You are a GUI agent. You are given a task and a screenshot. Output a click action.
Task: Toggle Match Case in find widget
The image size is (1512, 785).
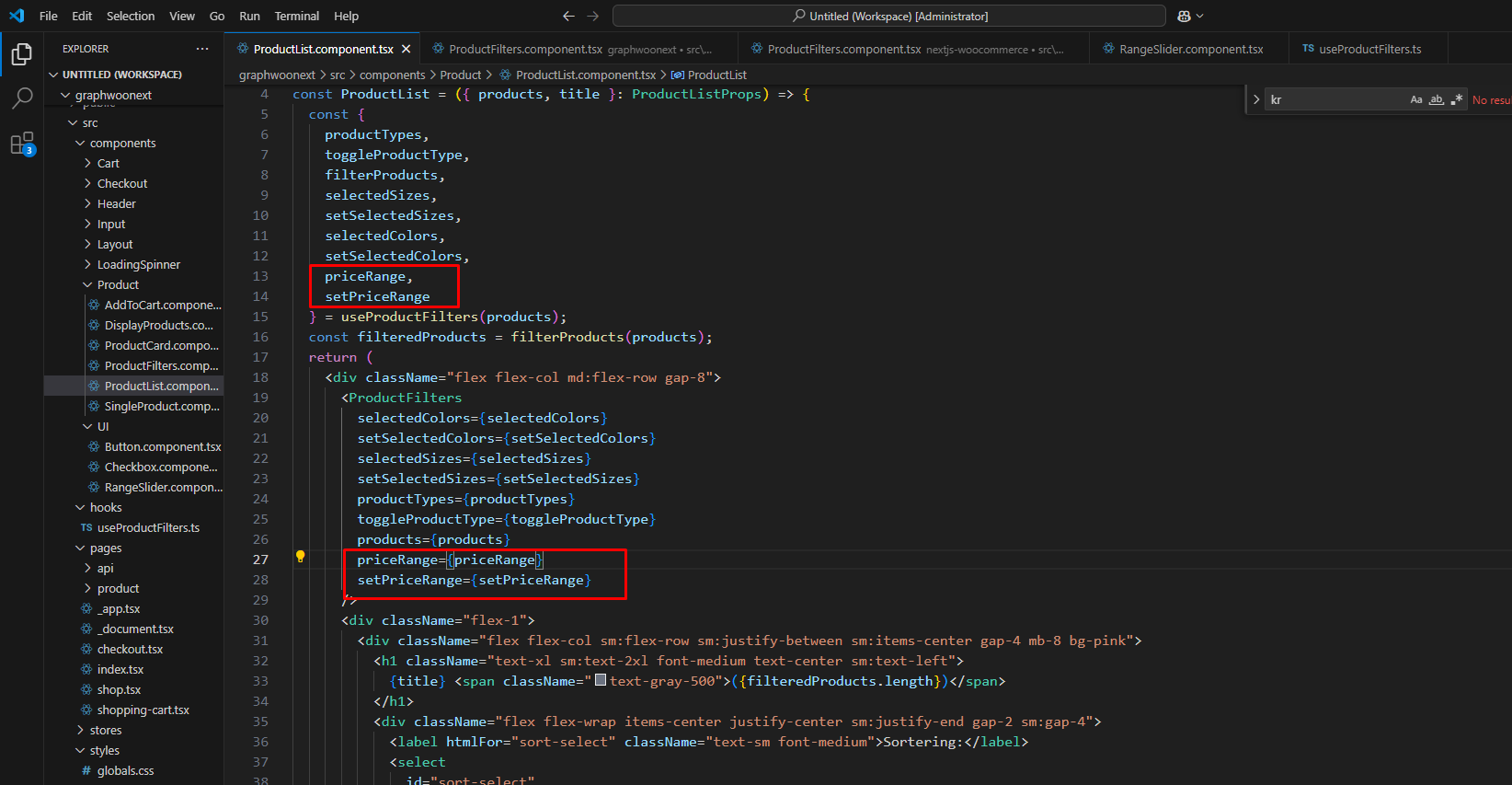1416,99
